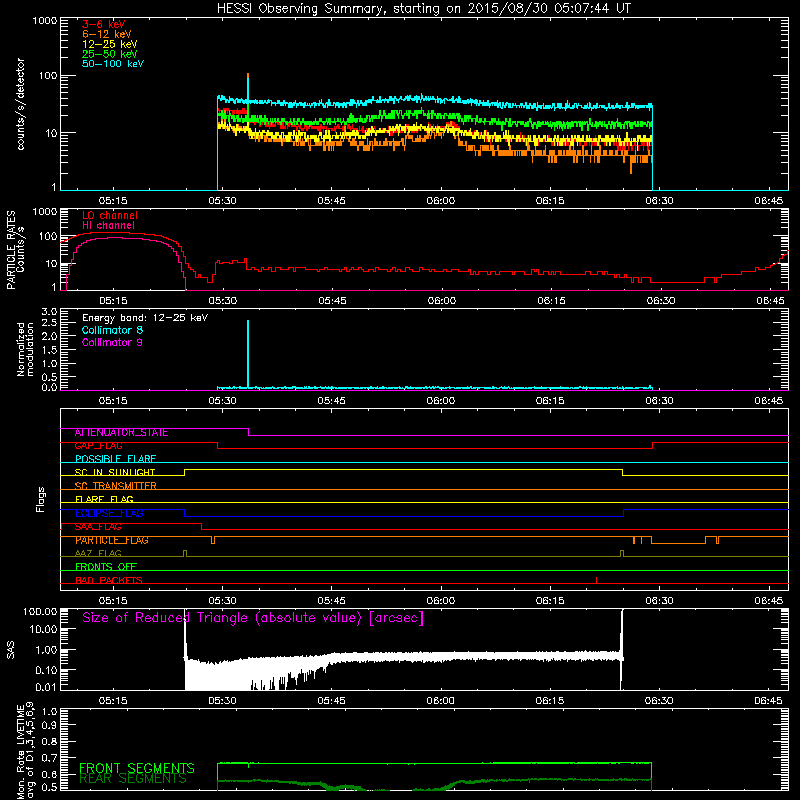Screen dimensions: 800x800
Task: Click the HI channel legend entry
Action: point(108,226)
